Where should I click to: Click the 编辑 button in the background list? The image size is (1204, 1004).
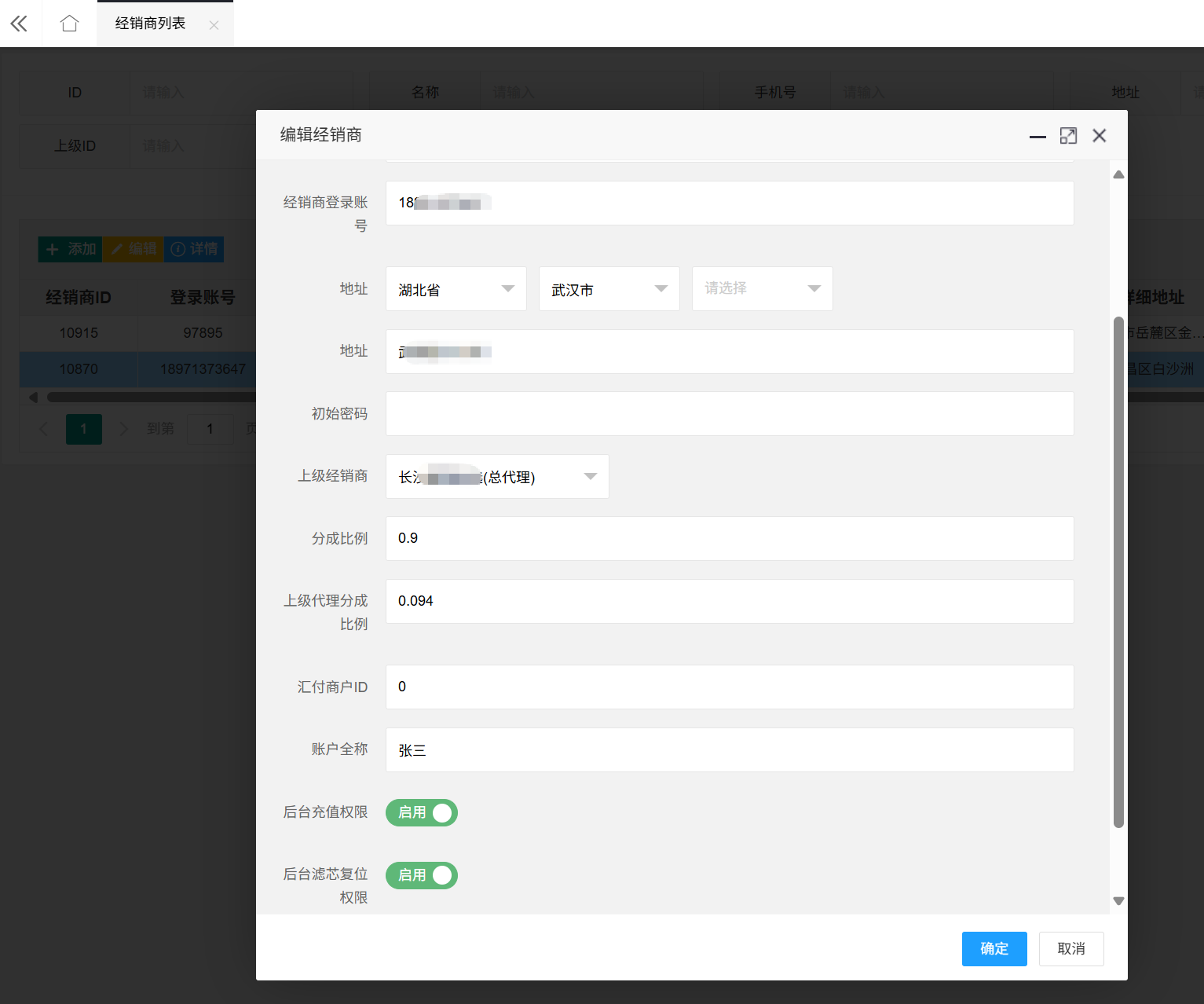click(x=134, y=249)
